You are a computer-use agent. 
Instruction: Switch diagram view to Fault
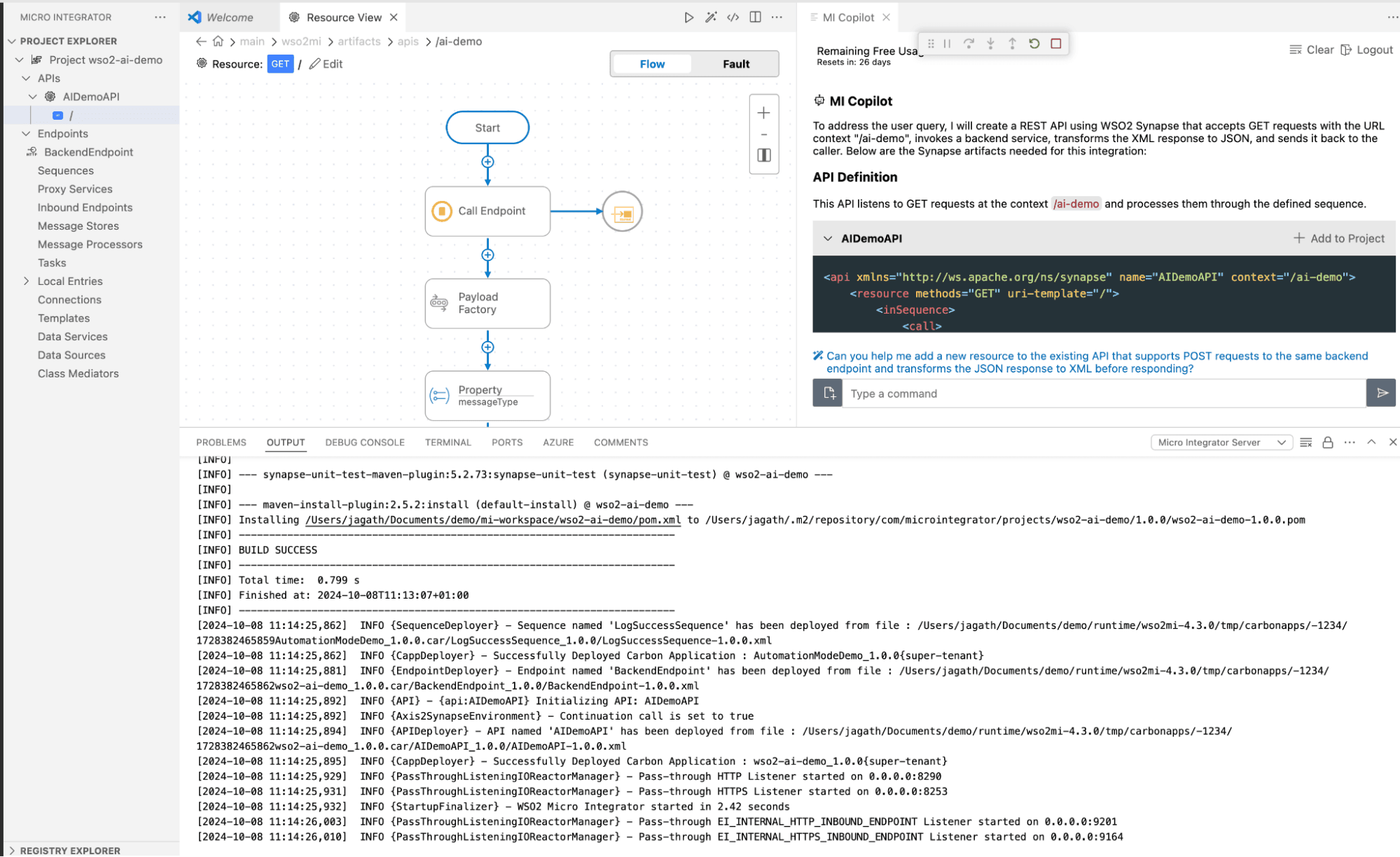(735, 64)
